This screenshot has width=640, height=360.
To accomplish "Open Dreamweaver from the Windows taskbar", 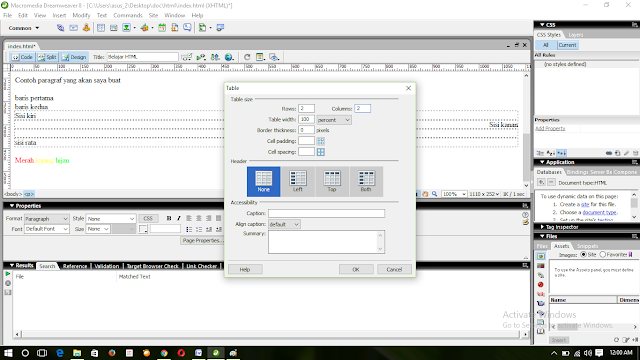I will 216,353.
